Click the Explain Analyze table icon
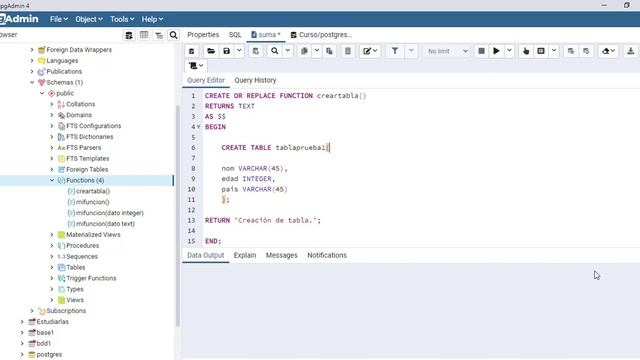The height and width of the screenshot is (360, 640). point(541,51)
